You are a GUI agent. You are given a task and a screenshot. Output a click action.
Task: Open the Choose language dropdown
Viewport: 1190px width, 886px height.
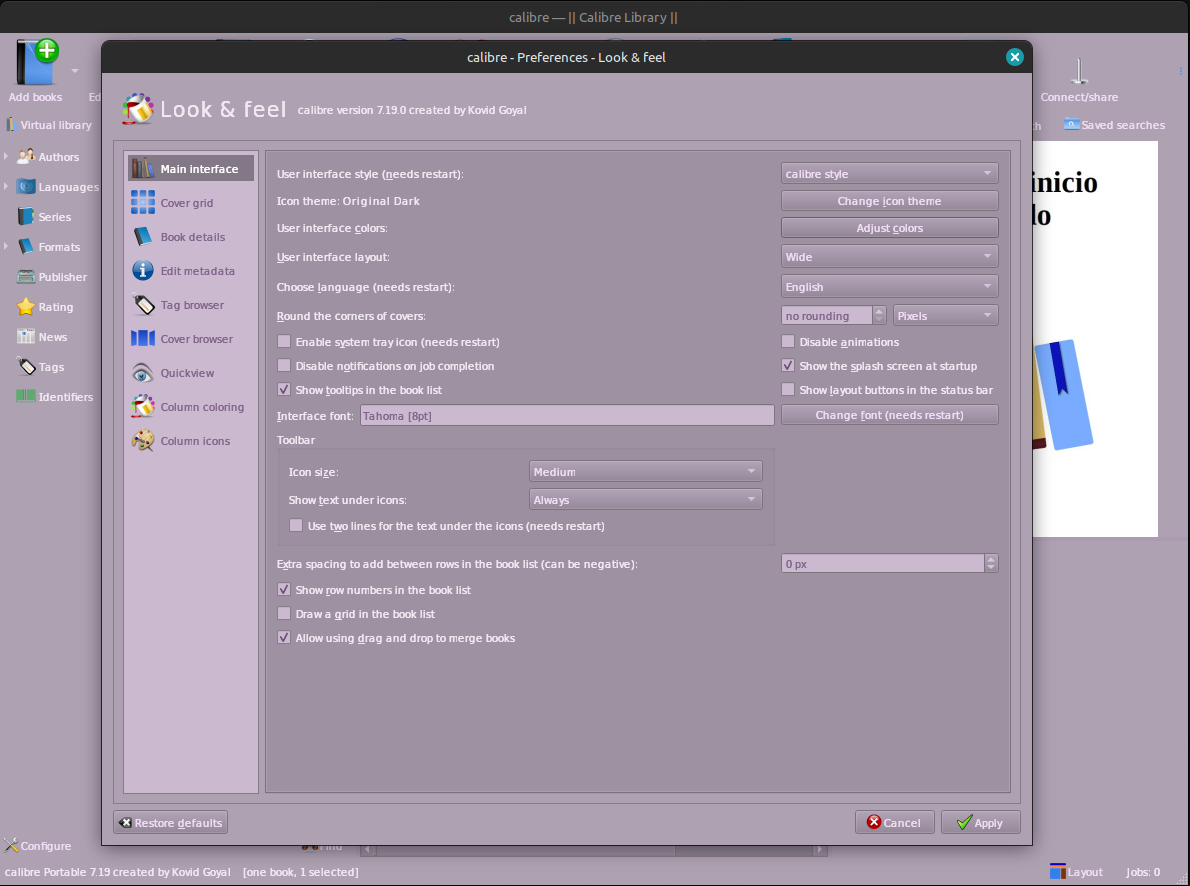(x=889, y=286)
